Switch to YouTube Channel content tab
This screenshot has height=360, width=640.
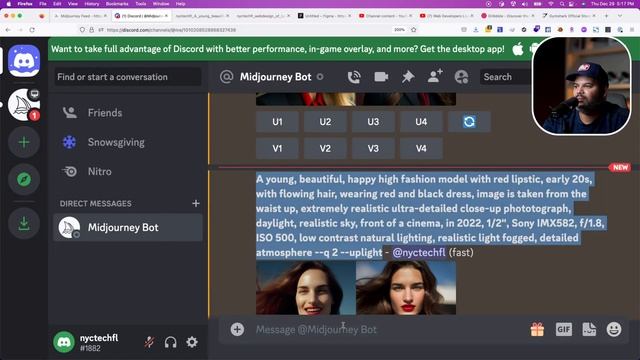coord(386,16)
